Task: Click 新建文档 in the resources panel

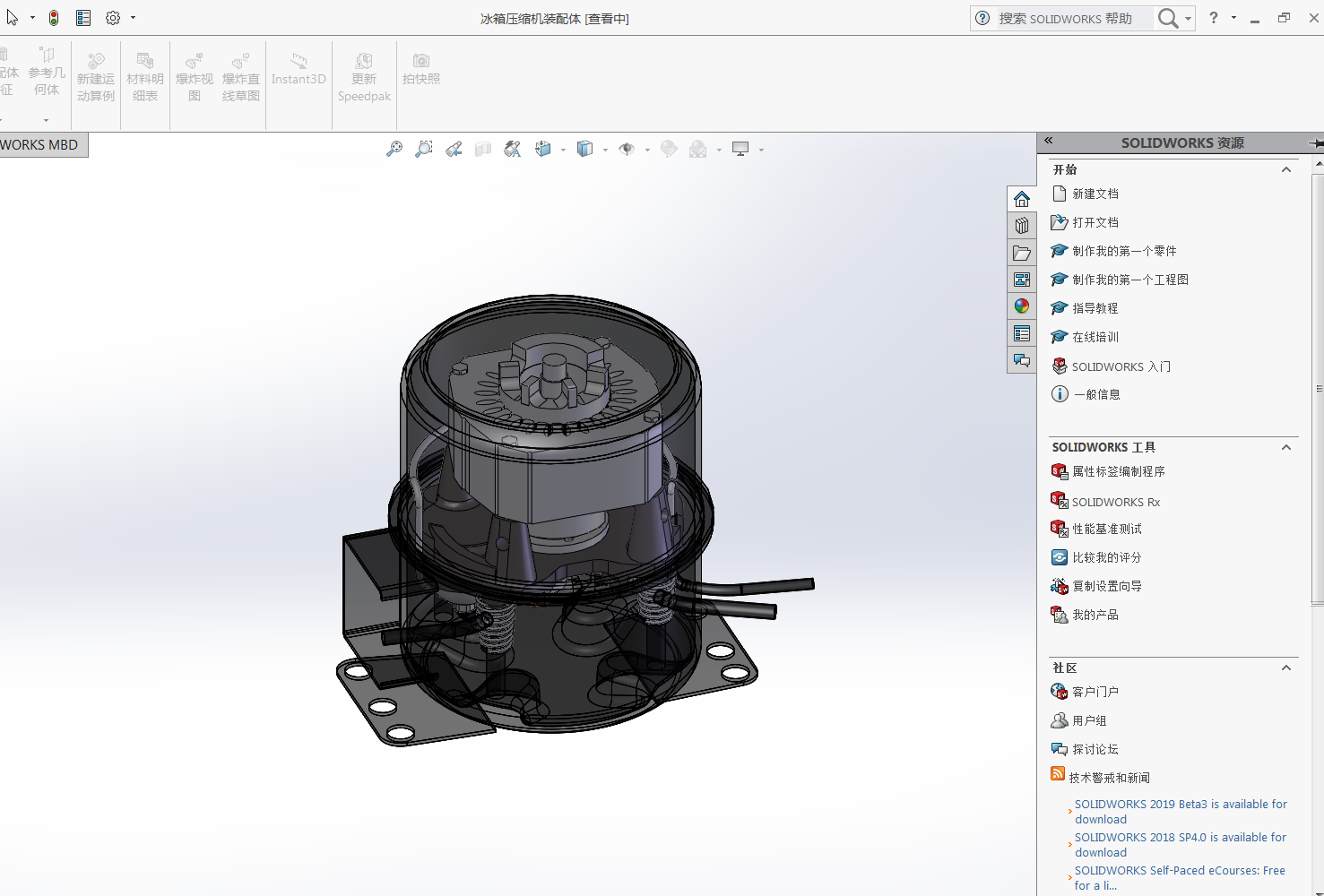Action: (1095, 194)
